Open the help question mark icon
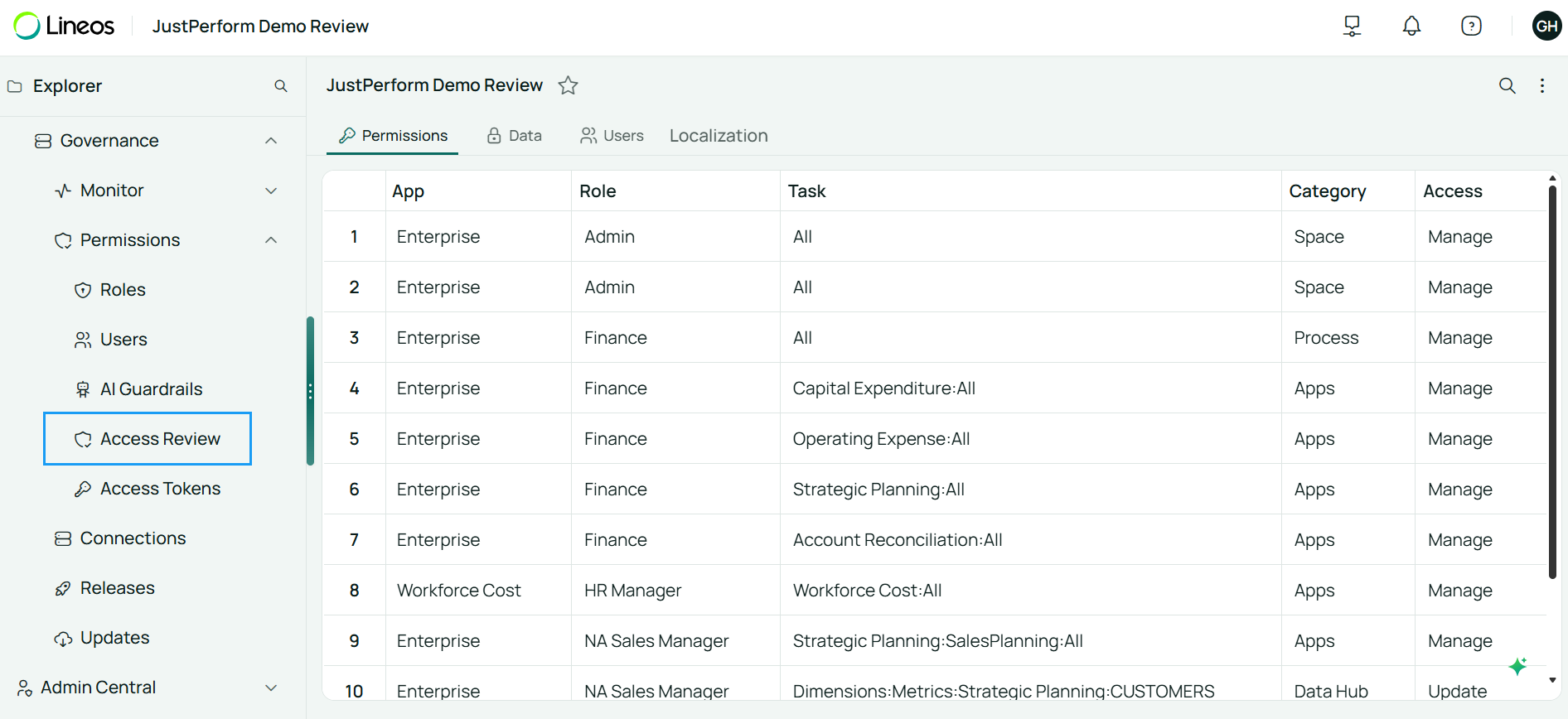This screenshot has height=719, width=1568. (1471, 26)
